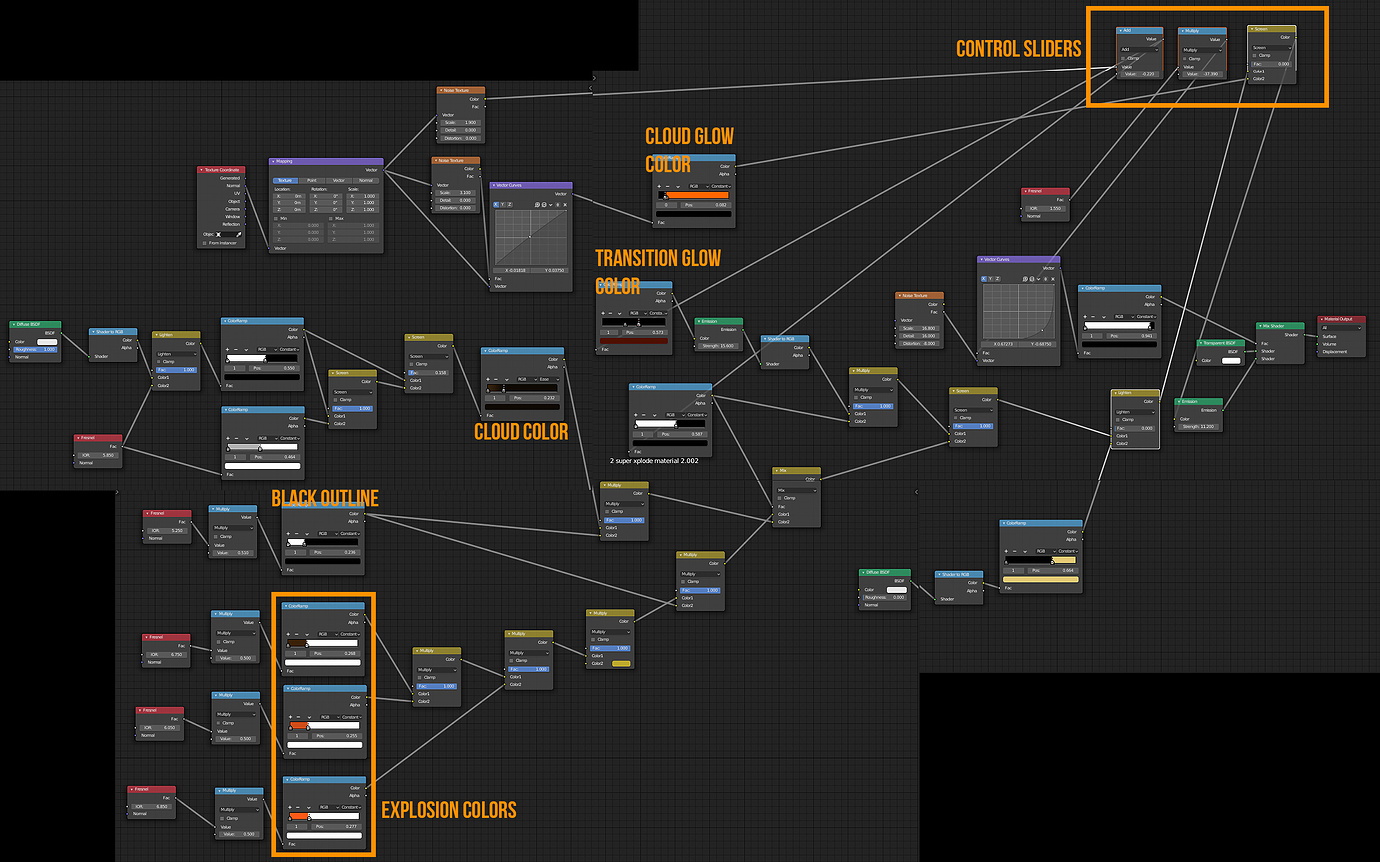Select Normal type tab in Mapping node
Viewport: 1380px width, 862px height.
click(x=366, y=181)
